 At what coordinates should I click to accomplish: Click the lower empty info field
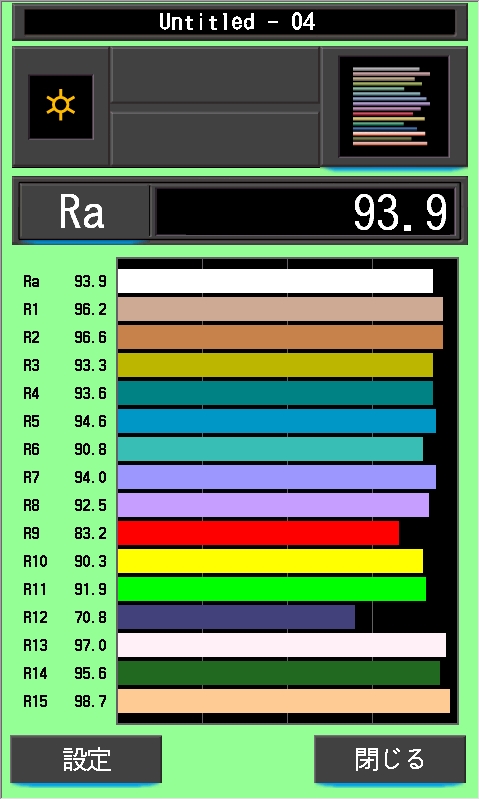pyautogui.click(x=215, y=138)
